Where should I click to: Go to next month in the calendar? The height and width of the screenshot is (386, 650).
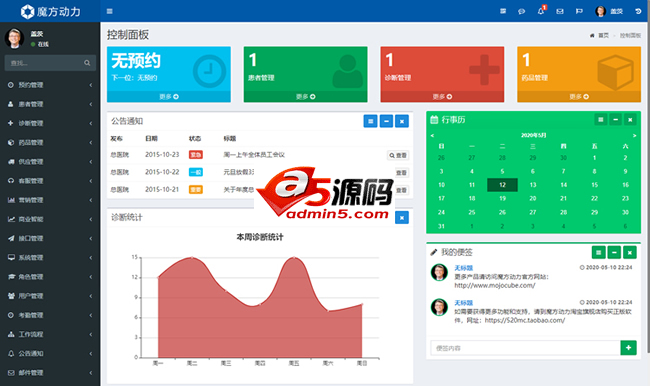click(x=634, y=136)
